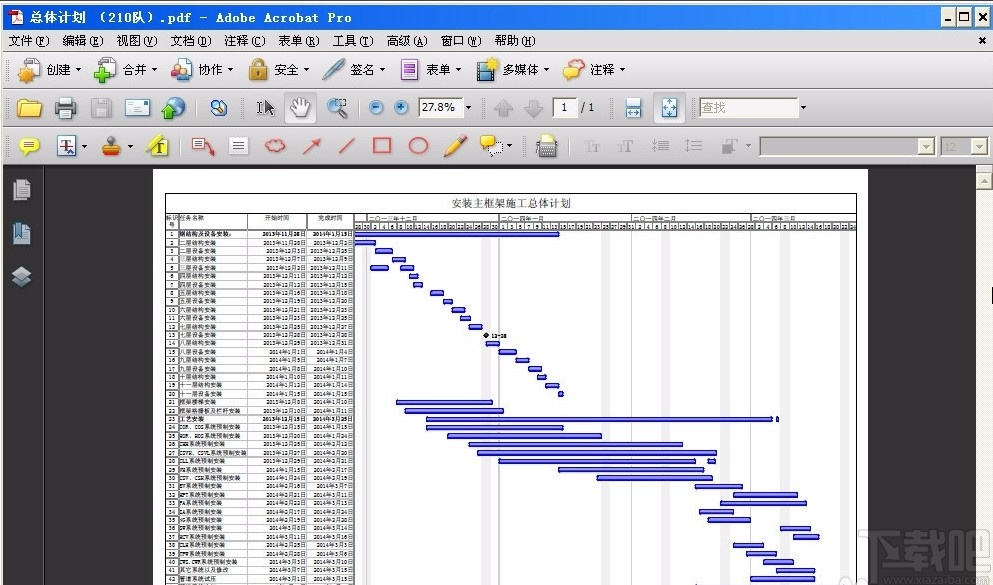Activate the Marquee Zoom tool

338,107
